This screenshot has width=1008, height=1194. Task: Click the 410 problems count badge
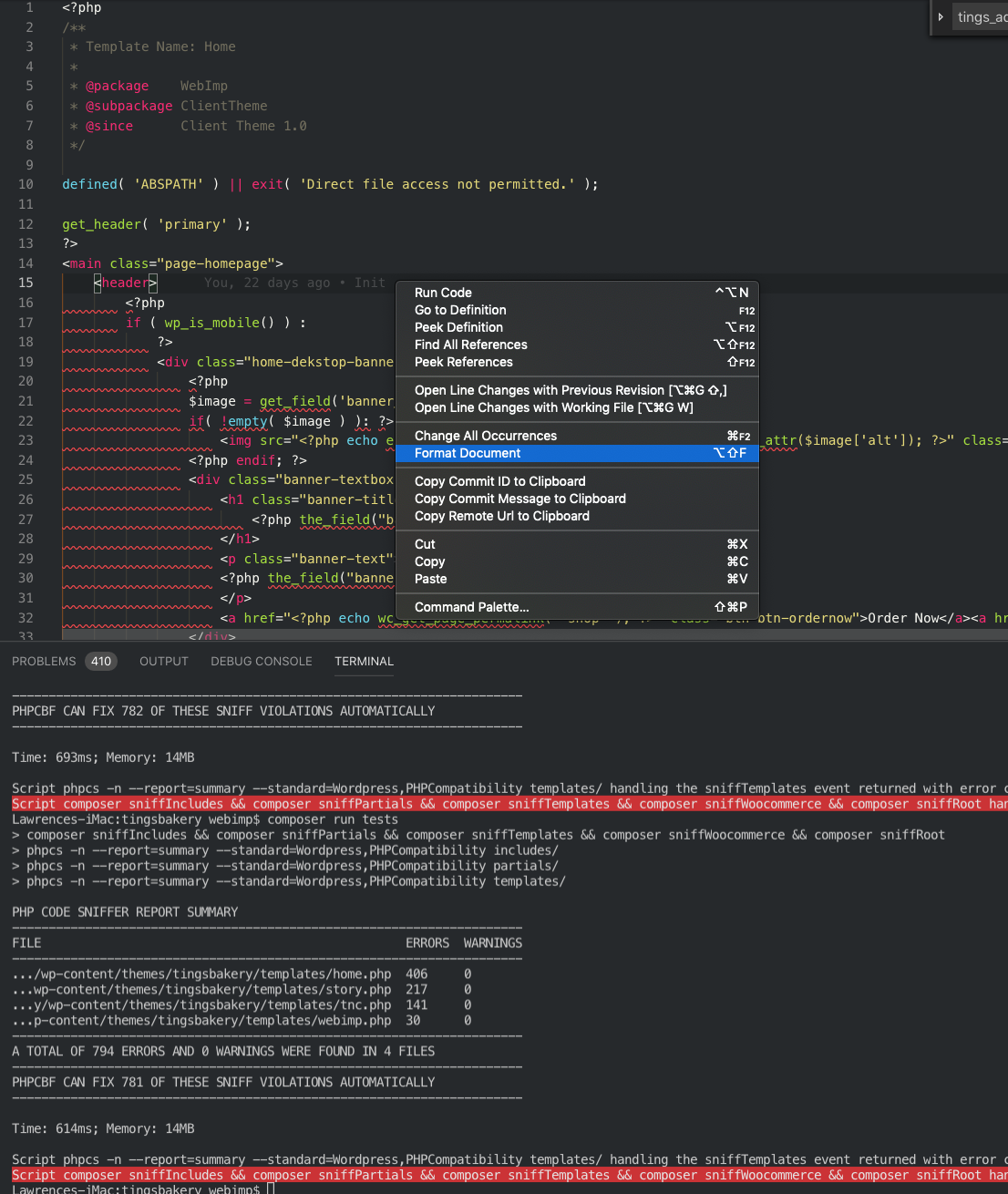coord(101,662)
